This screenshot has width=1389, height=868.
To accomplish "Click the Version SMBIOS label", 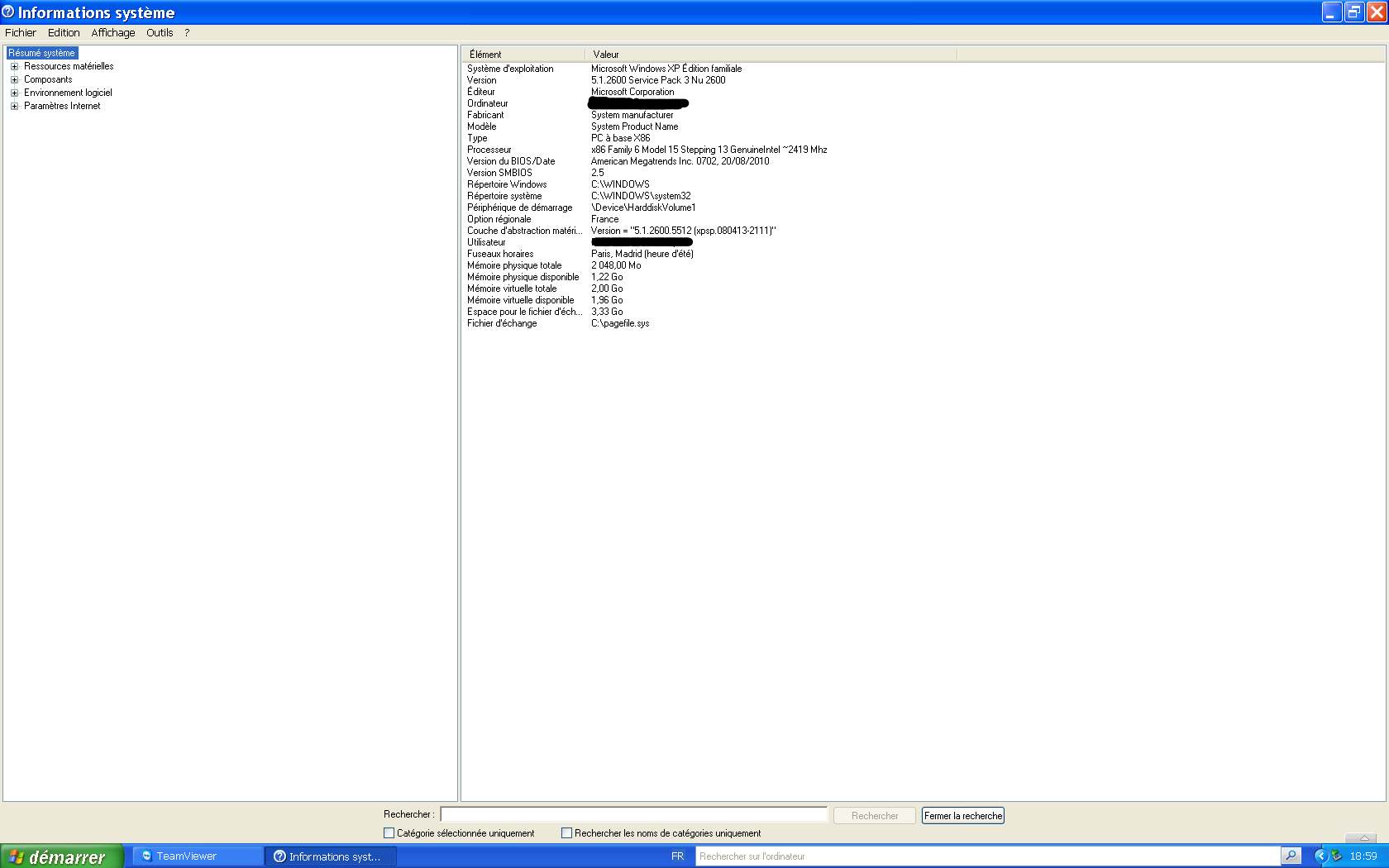I will pyautogui.click(x=499, y=173).
